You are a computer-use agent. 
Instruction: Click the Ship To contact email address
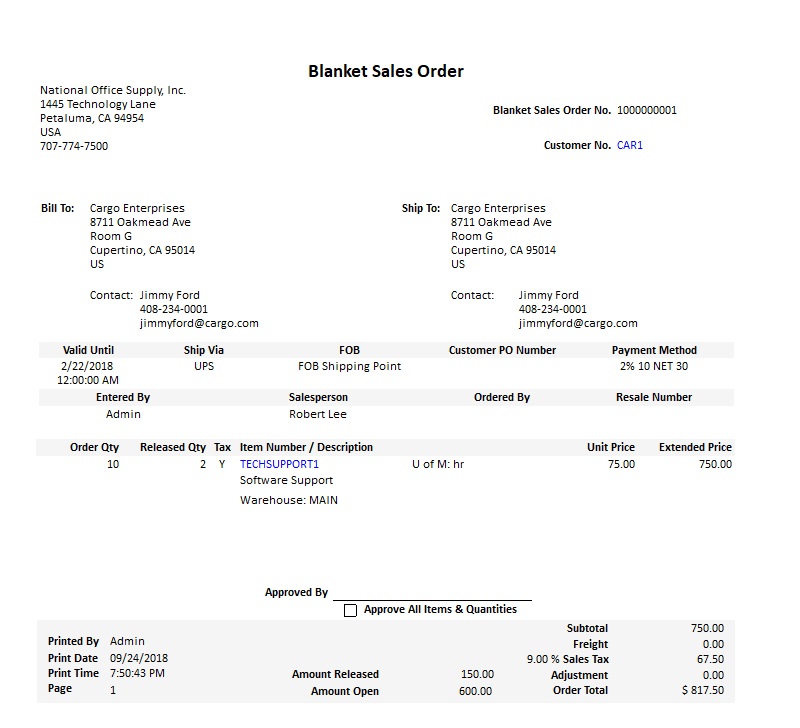[x=578, y=323]
